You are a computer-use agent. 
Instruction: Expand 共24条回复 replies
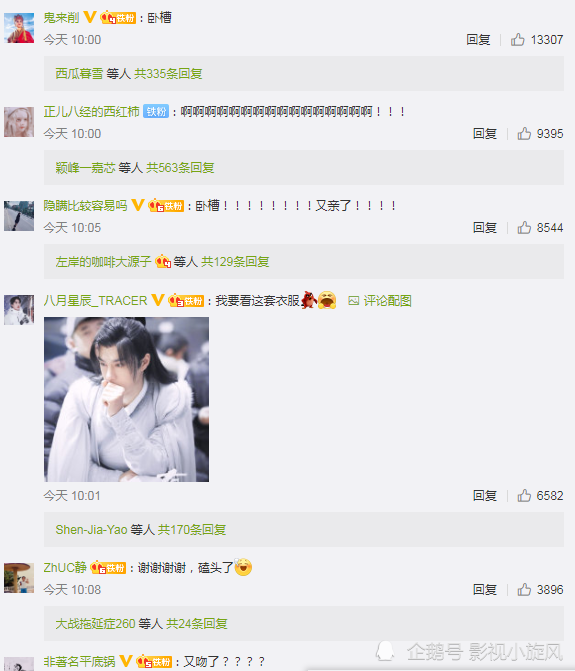point(197,623)
